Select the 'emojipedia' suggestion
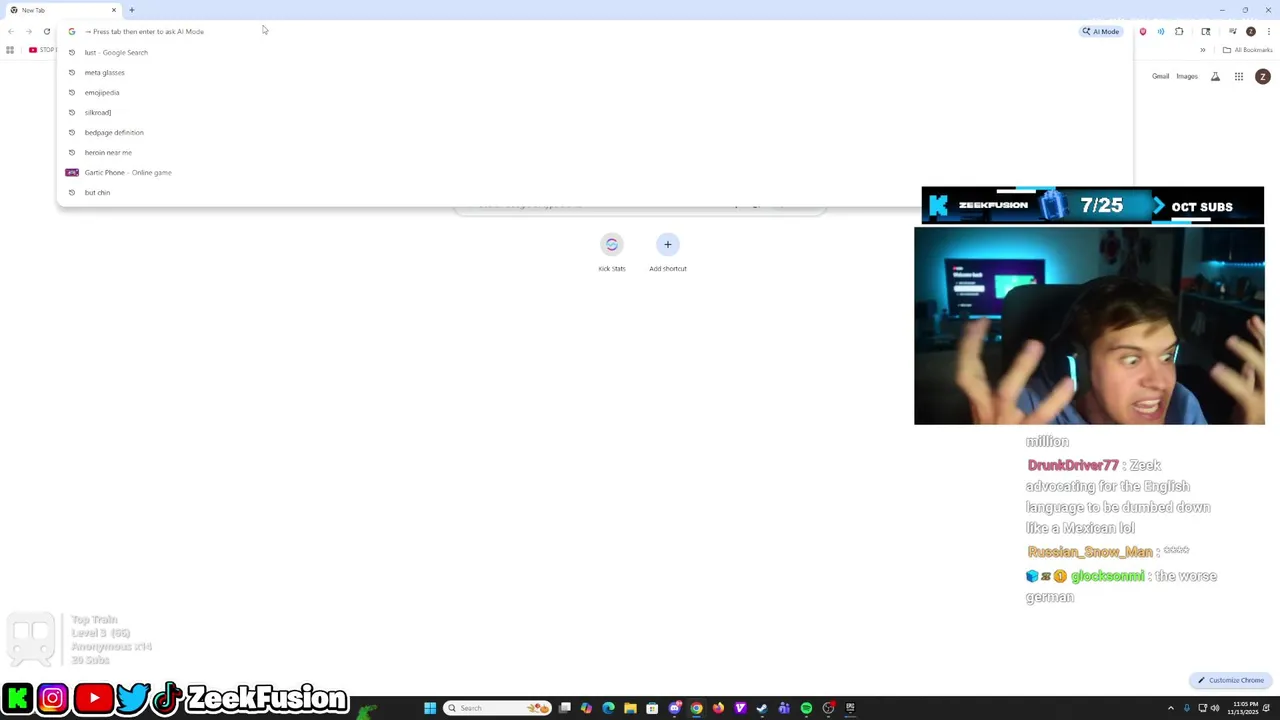Viewport: 1280px width, 720px height. [x=594, y=92]
